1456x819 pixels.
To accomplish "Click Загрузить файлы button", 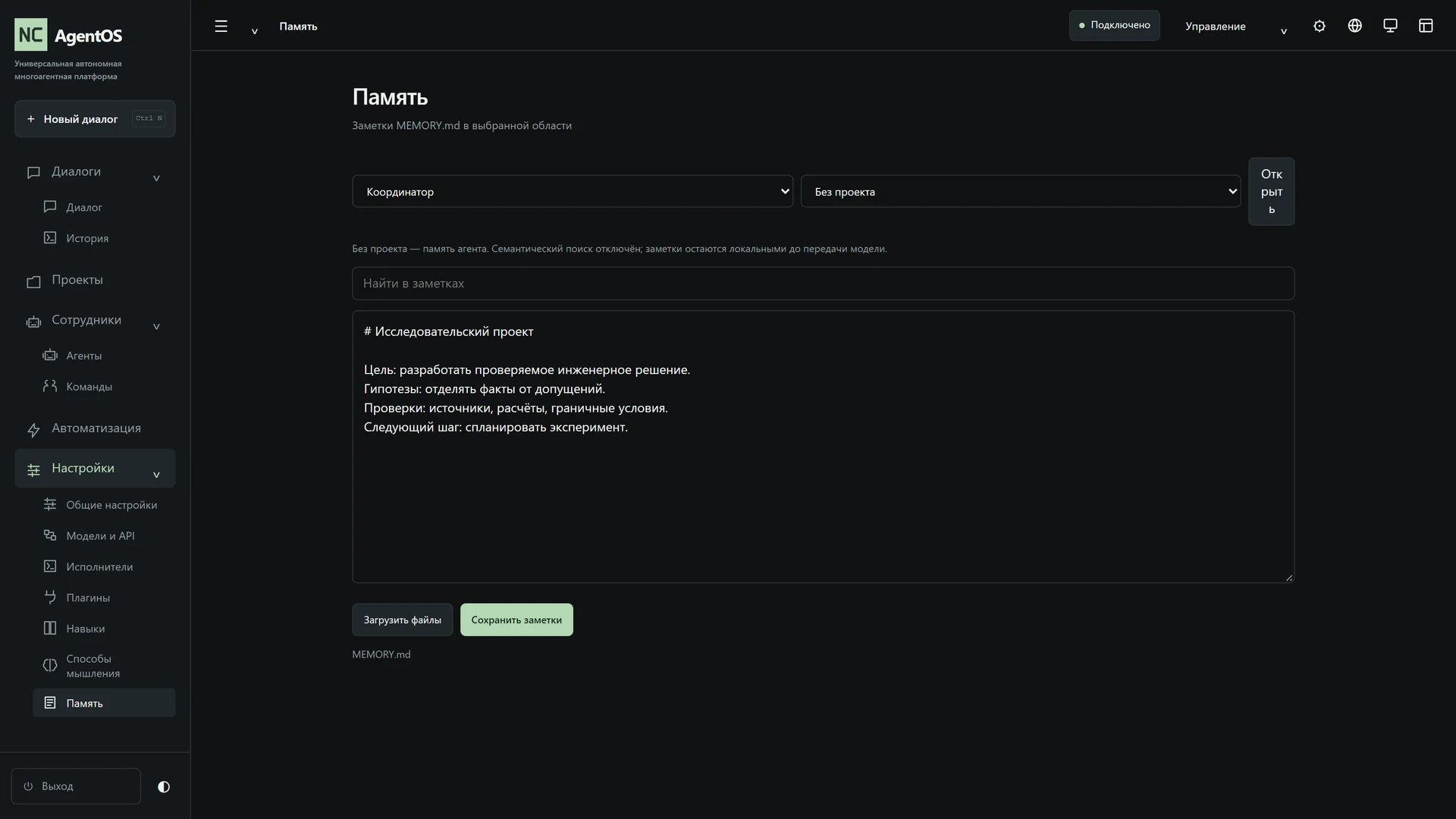I will [x=402, y=620].
